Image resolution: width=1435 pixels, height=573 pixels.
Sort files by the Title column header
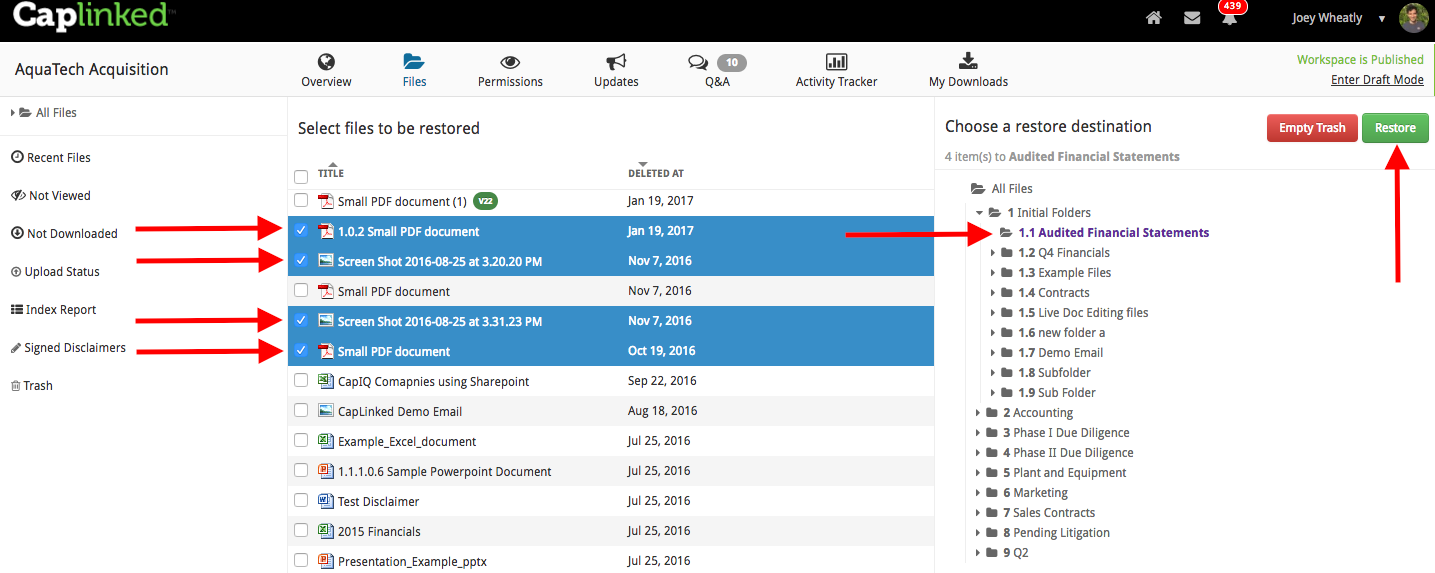(x=331, y=173)
